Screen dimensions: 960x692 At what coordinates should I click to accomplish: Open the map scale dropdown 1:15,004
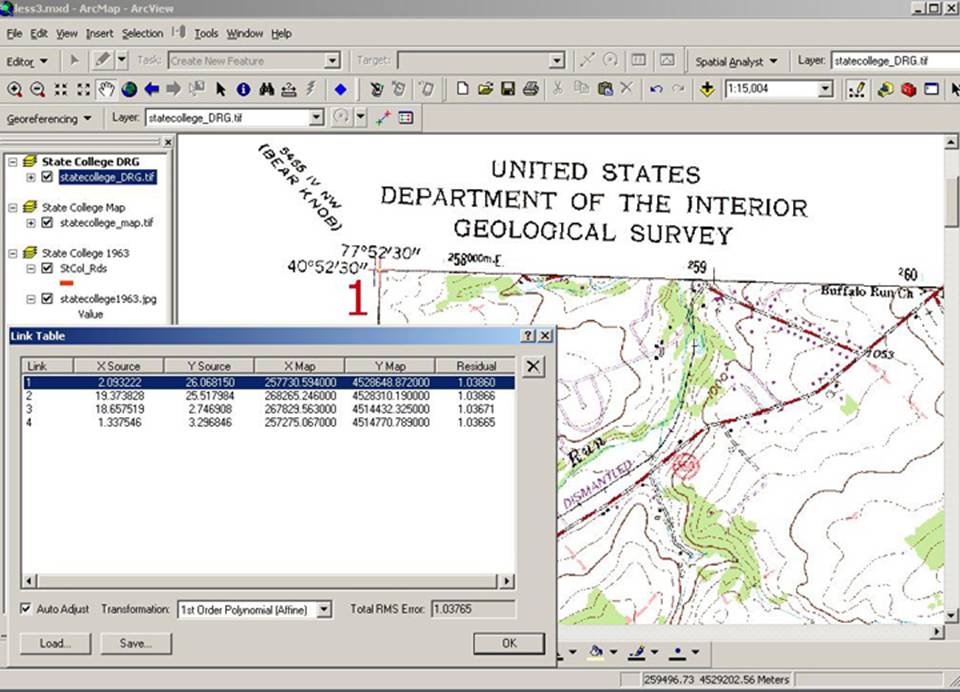click(x=825, y=89)
